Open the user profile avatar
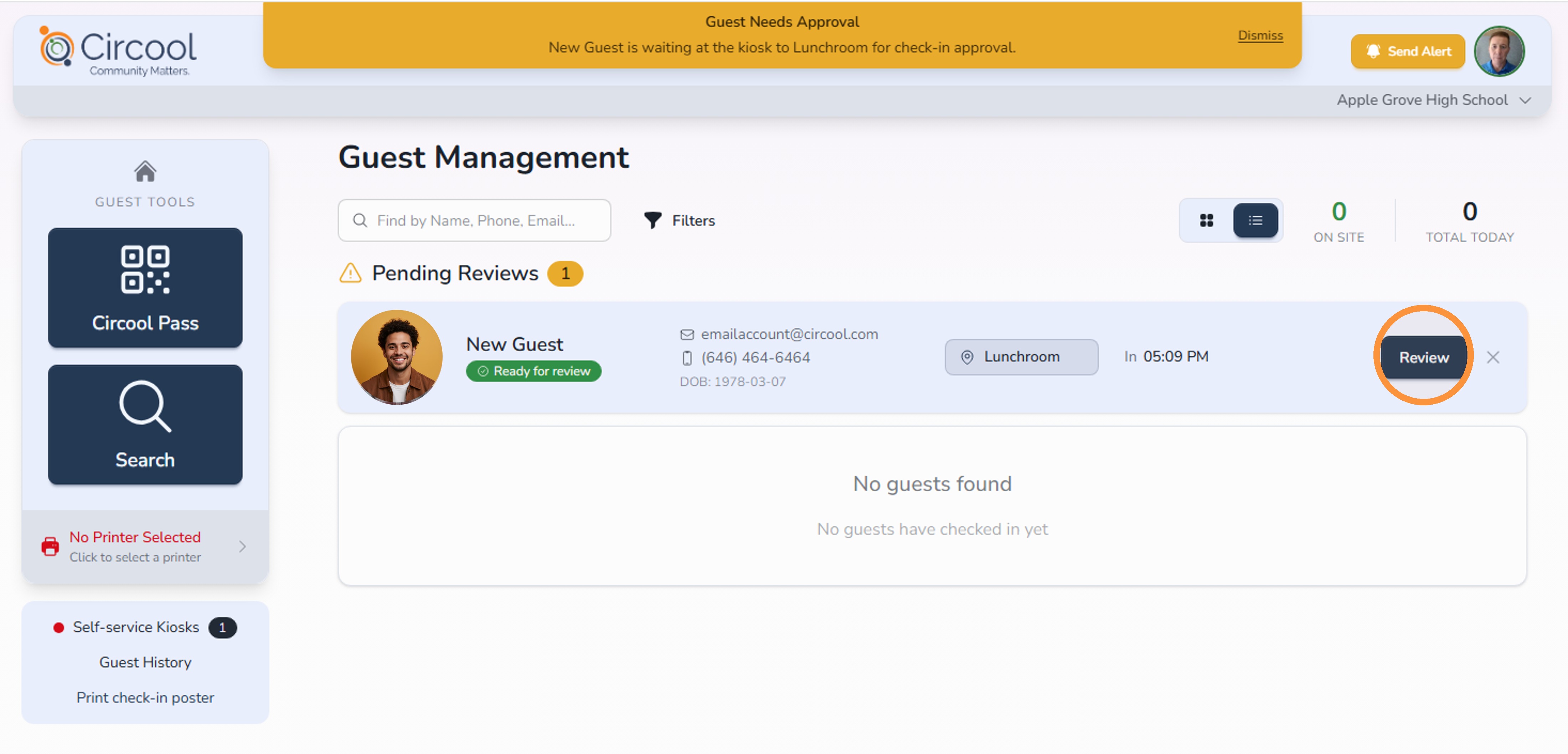This screenshot has height=754, width=1568. (1499, 51)
